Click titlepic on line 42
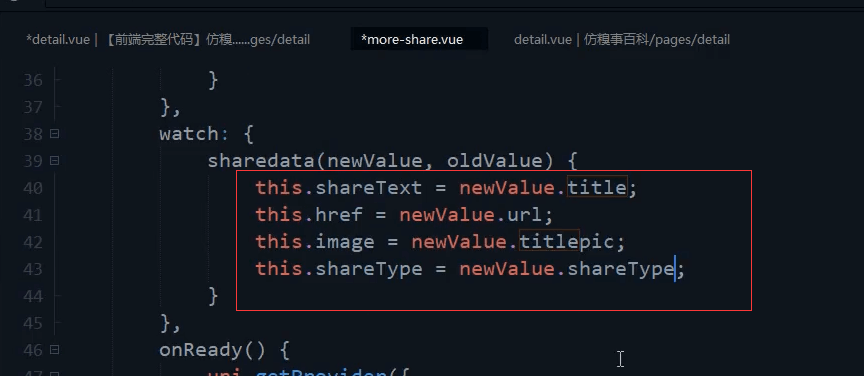The width and height of the screenshot is (864, 376). click(x=567, y=242)
